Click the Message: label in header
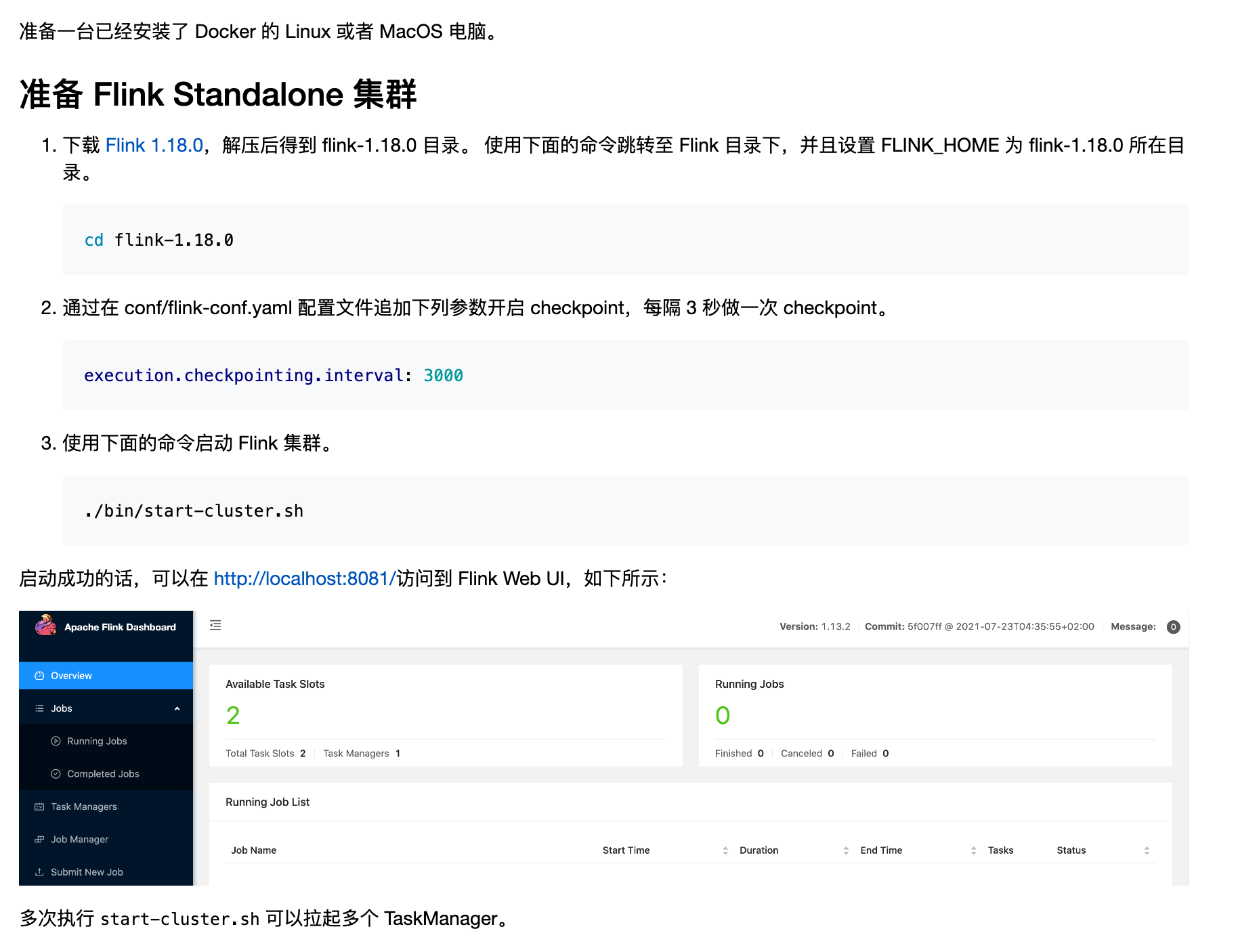1238x952 pixels. (1133, 627)
